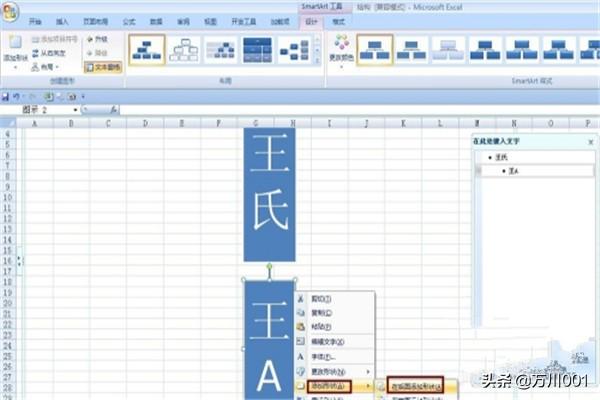Switch to the 开始 ribbon tab
The image size is (600, 400).
pos(35,22)
